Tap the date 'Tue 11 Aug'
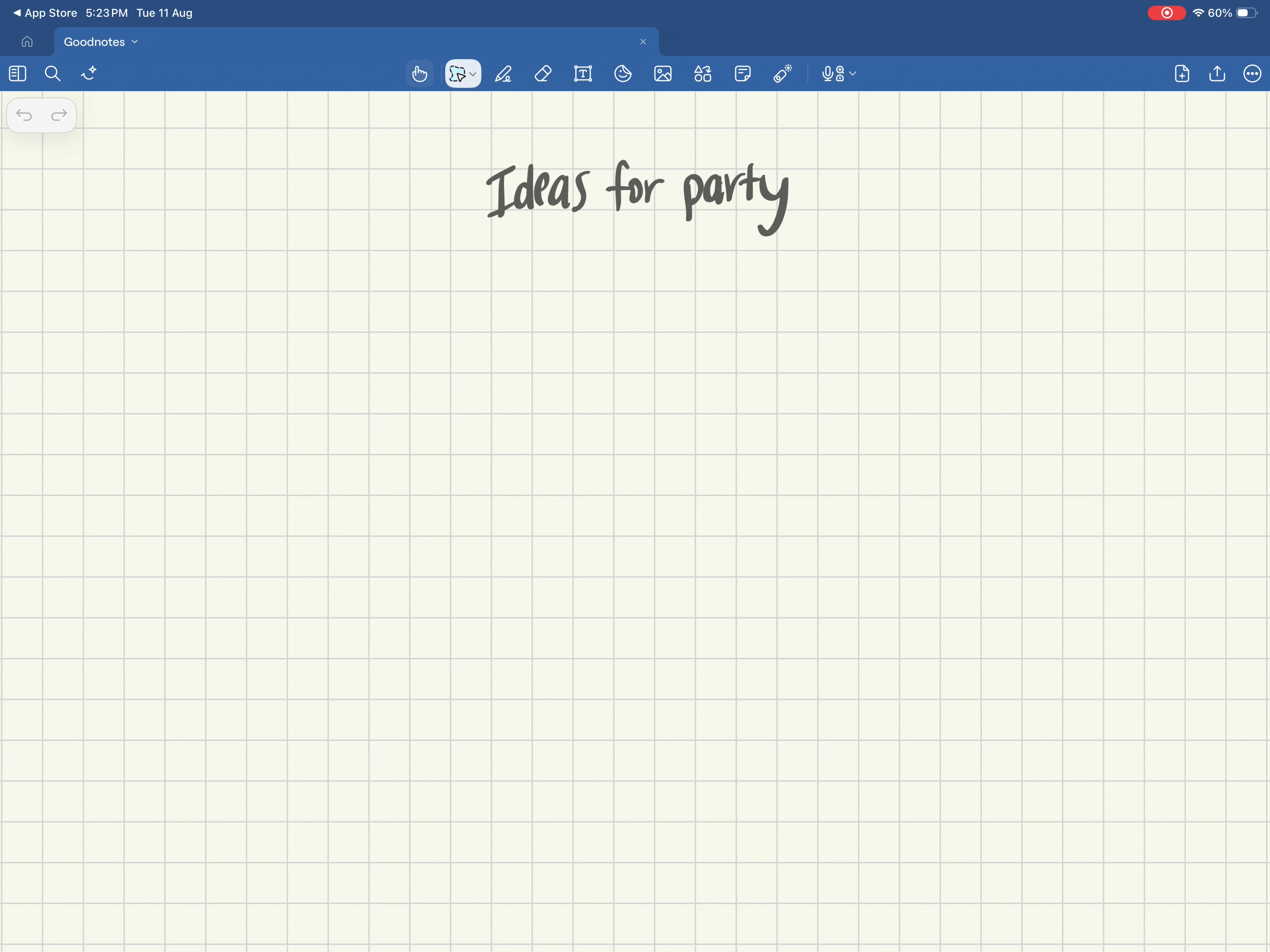This screenshot has width=1270, height=952. click(164, 13)
